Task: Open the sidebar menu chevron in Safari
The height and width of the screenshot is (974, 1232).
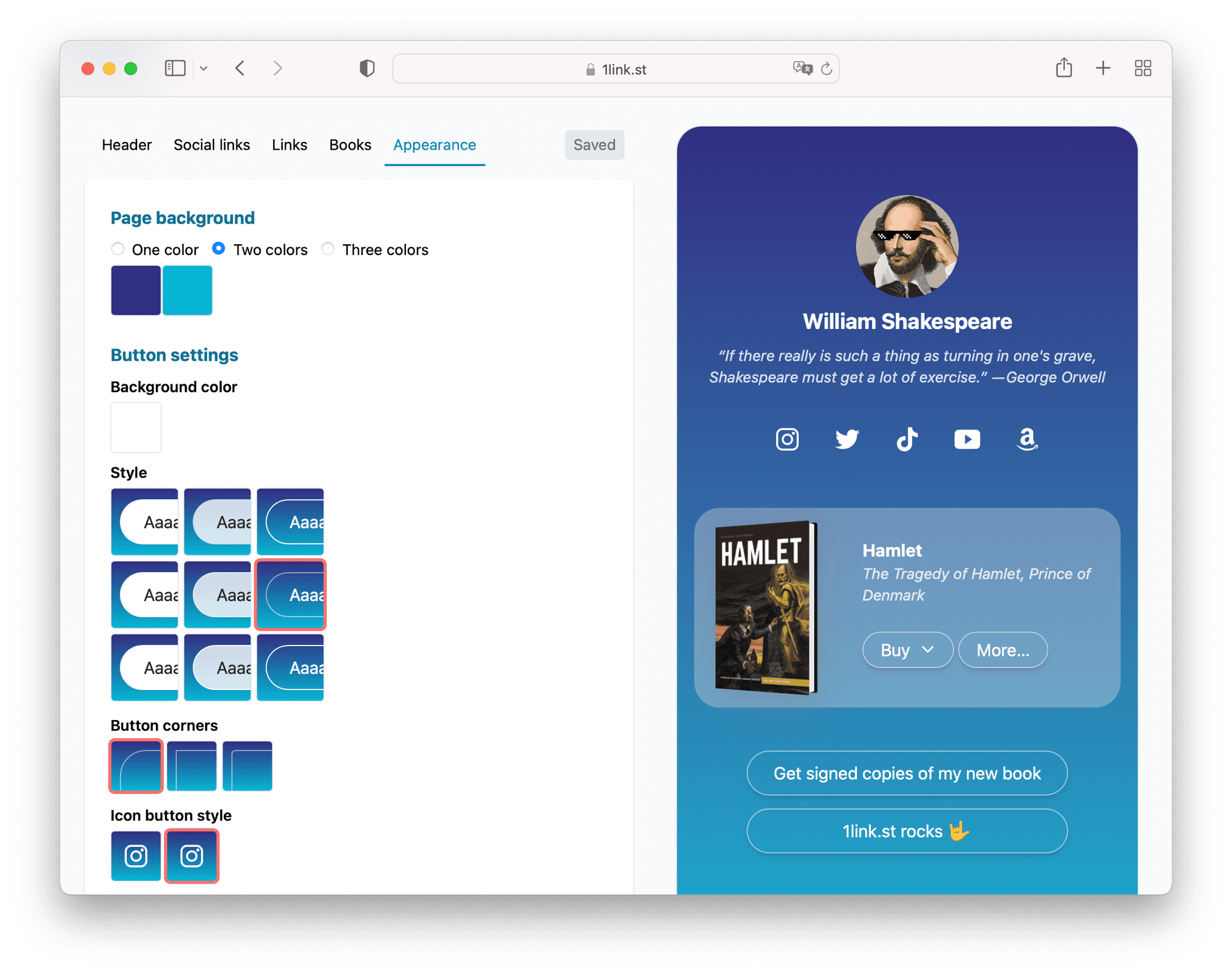Action: [204, 69]
